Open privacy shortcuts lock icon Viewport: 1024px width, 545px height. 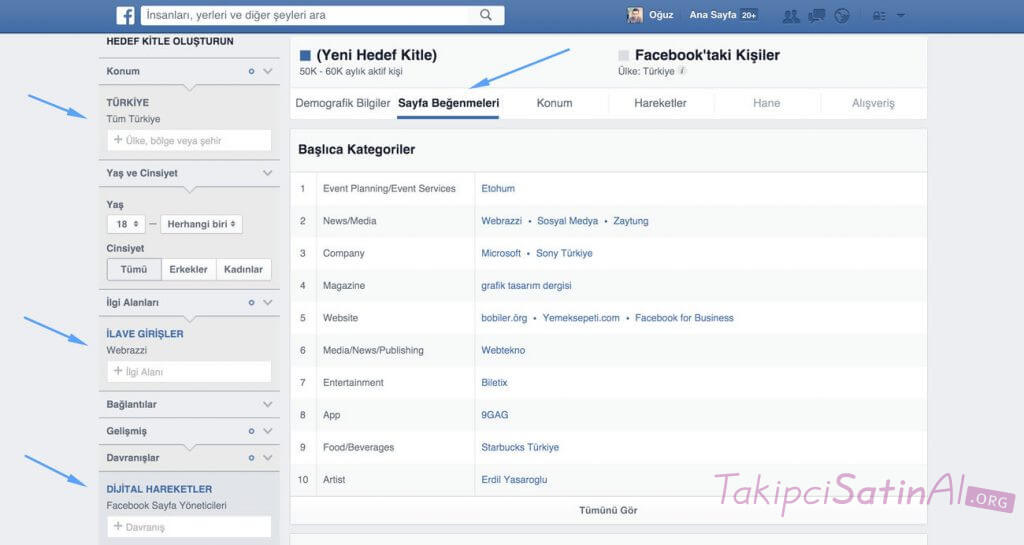tap(879, 16)
